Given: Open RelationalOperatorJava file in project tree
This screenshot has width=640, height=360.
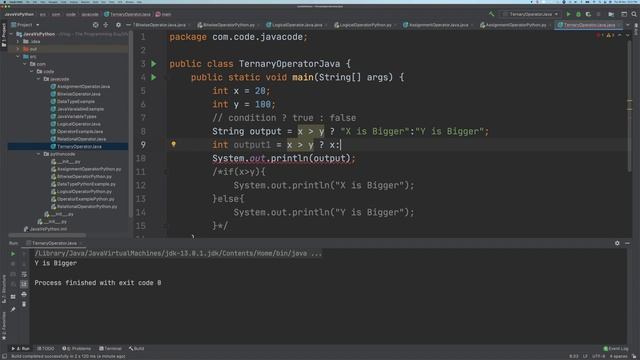Looking at the screenshot, I should pos(78,139).
